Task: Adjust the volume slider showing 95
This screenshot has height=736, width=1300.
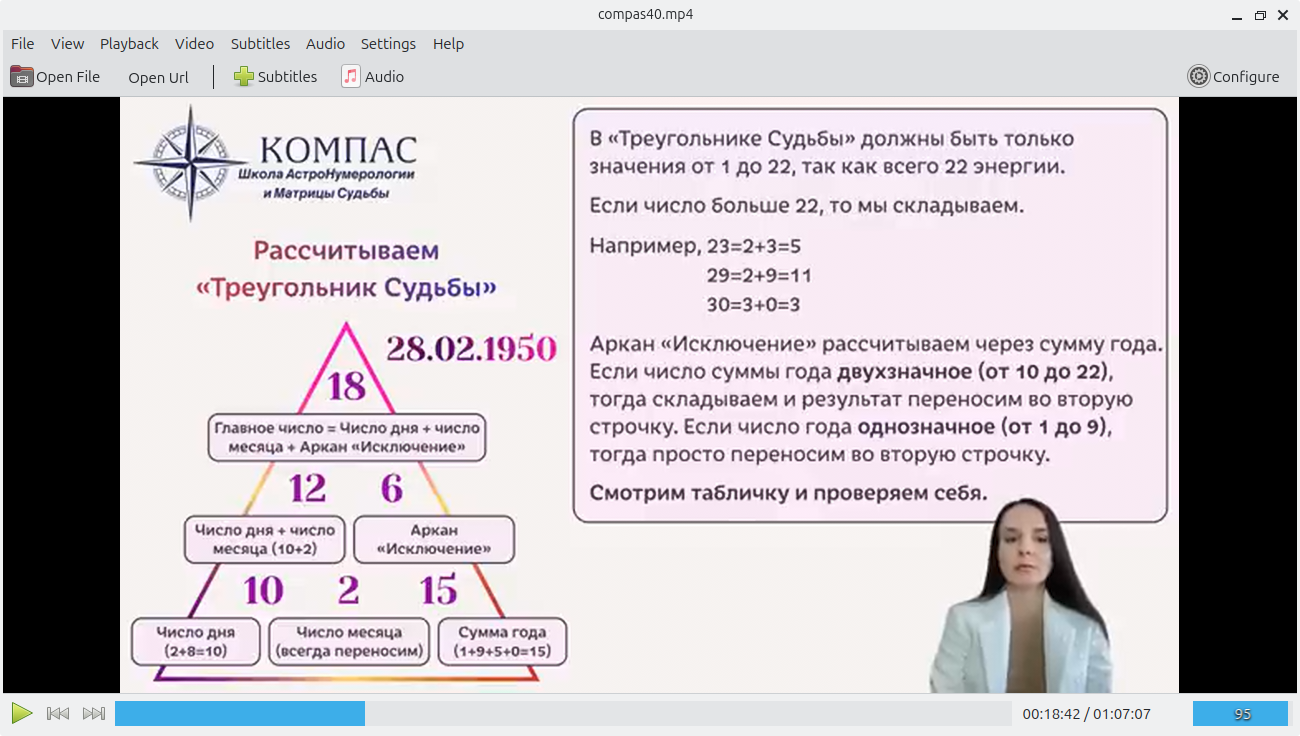Action: (1240, 714)
